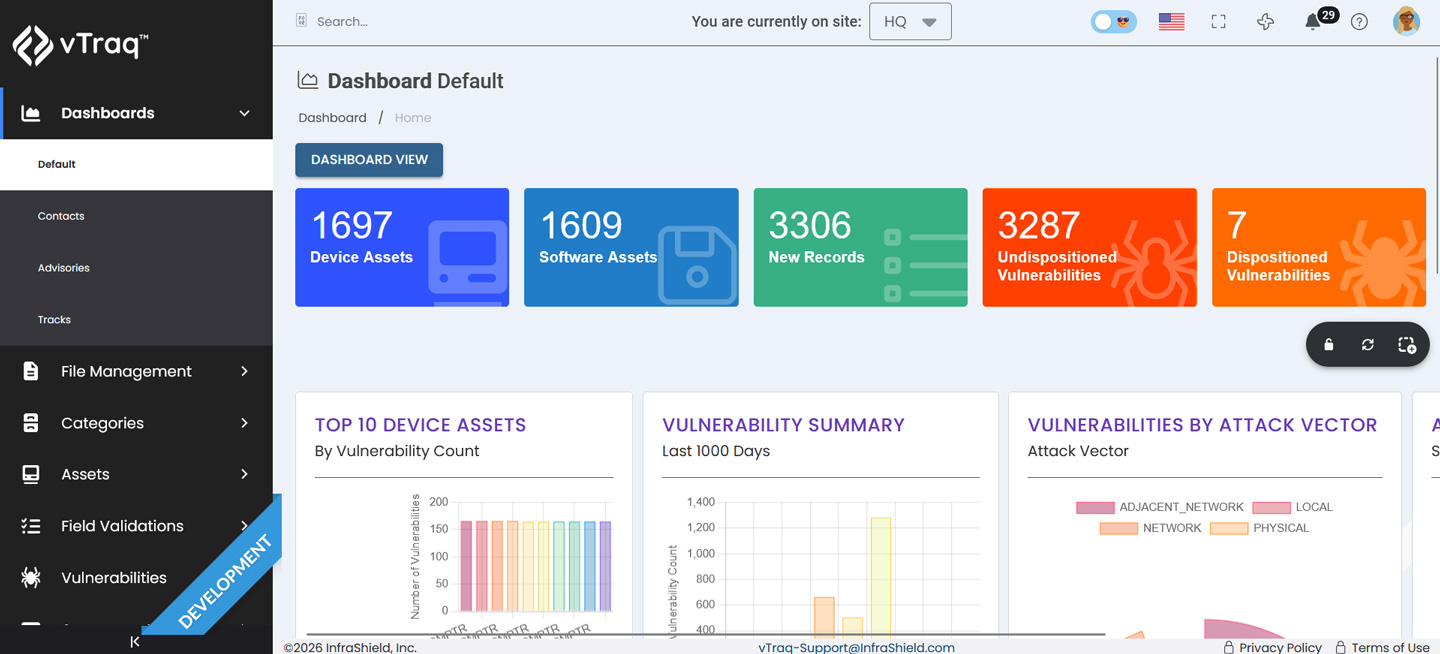Click the lock icon beside Privacy Policy

pos(1228,647)
